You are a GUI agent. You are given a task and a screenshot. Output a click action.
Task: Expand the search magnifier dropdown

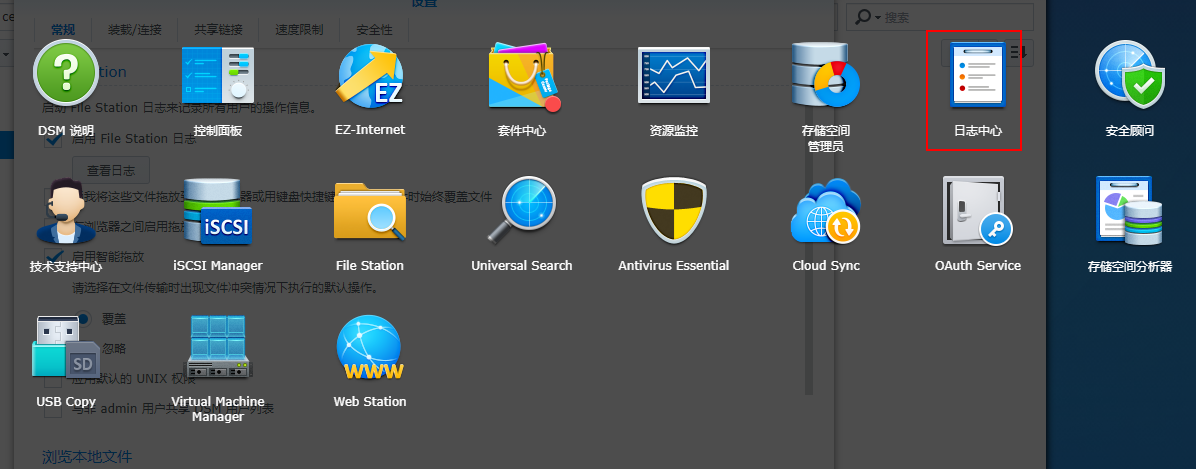(867, 17)
